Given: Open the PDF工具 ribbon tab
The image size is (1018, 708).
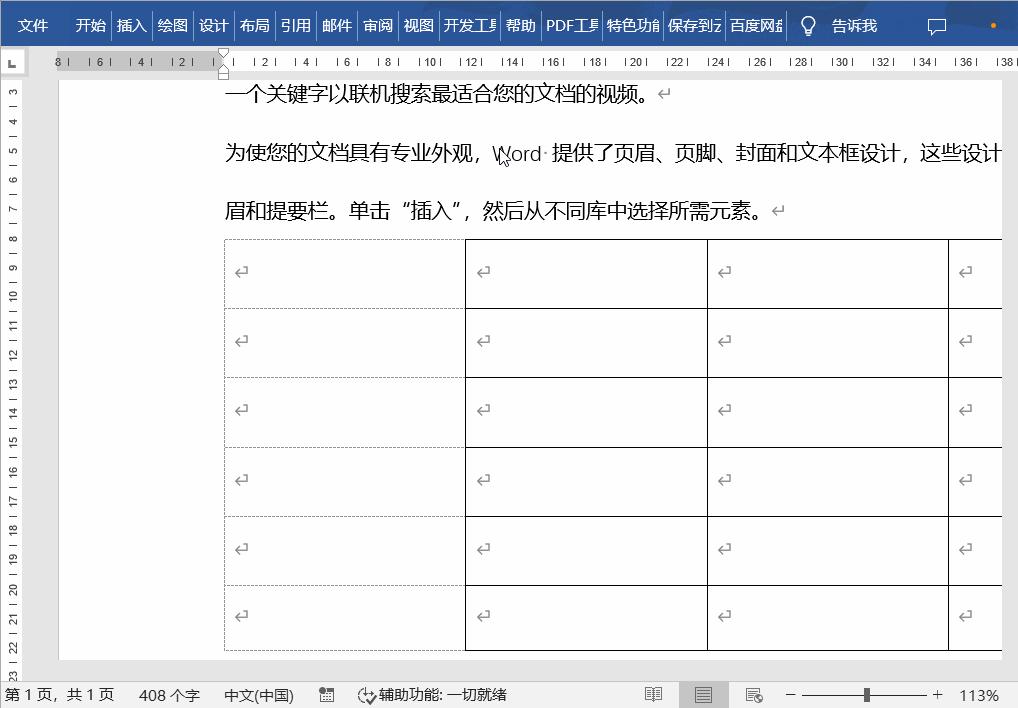Looking at the screenshot, I should tap(572, 25).
